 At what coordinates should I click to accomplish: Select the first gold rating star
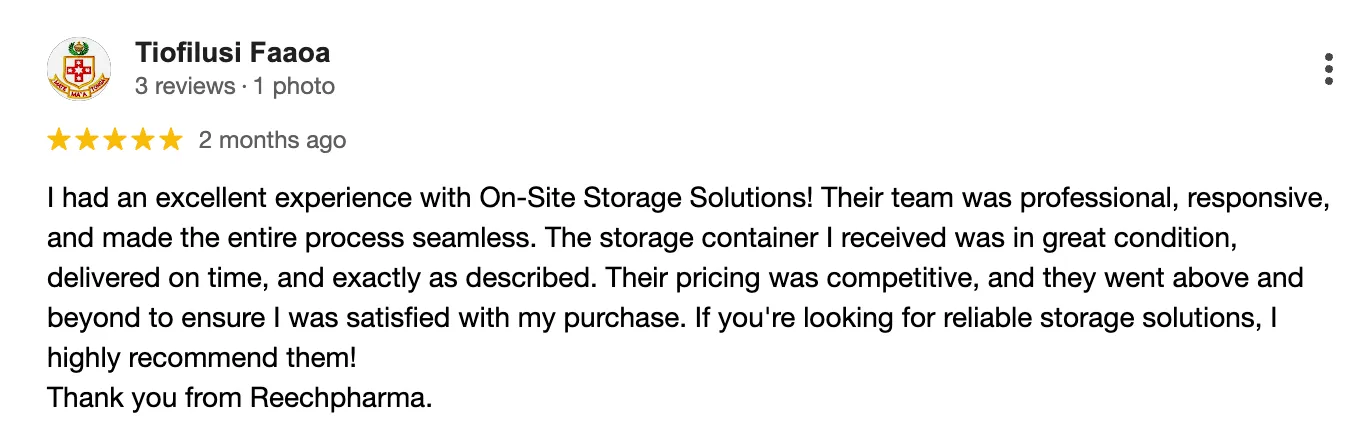(59, 140)
